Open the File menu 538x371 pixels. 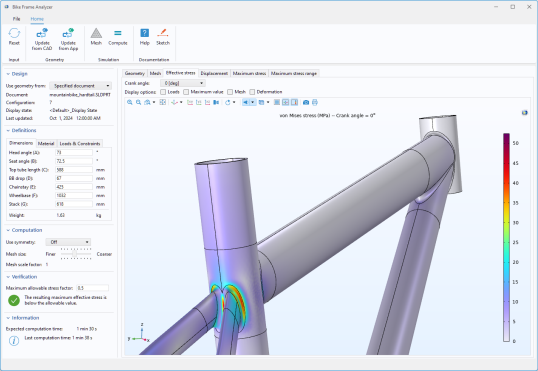[16, 19]
